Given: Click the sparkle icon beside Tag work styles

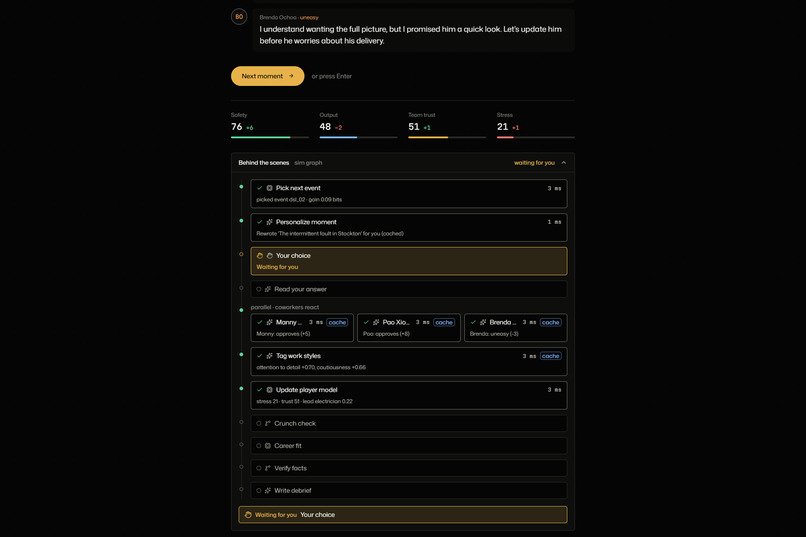Looking at the screenshot, I should [269, 356].
